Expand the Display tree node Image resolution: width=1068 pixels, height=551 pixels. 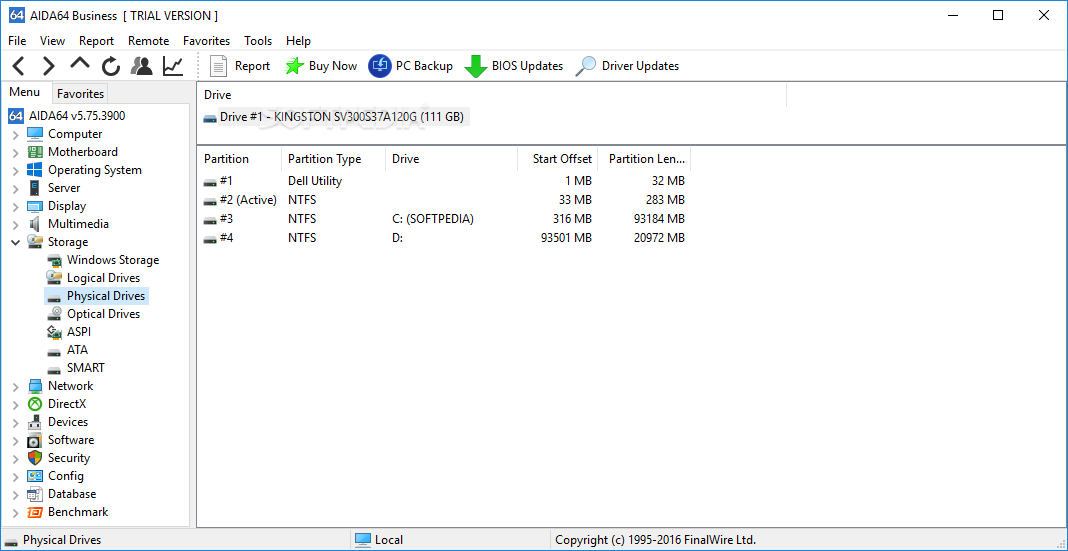pos(16,206)
